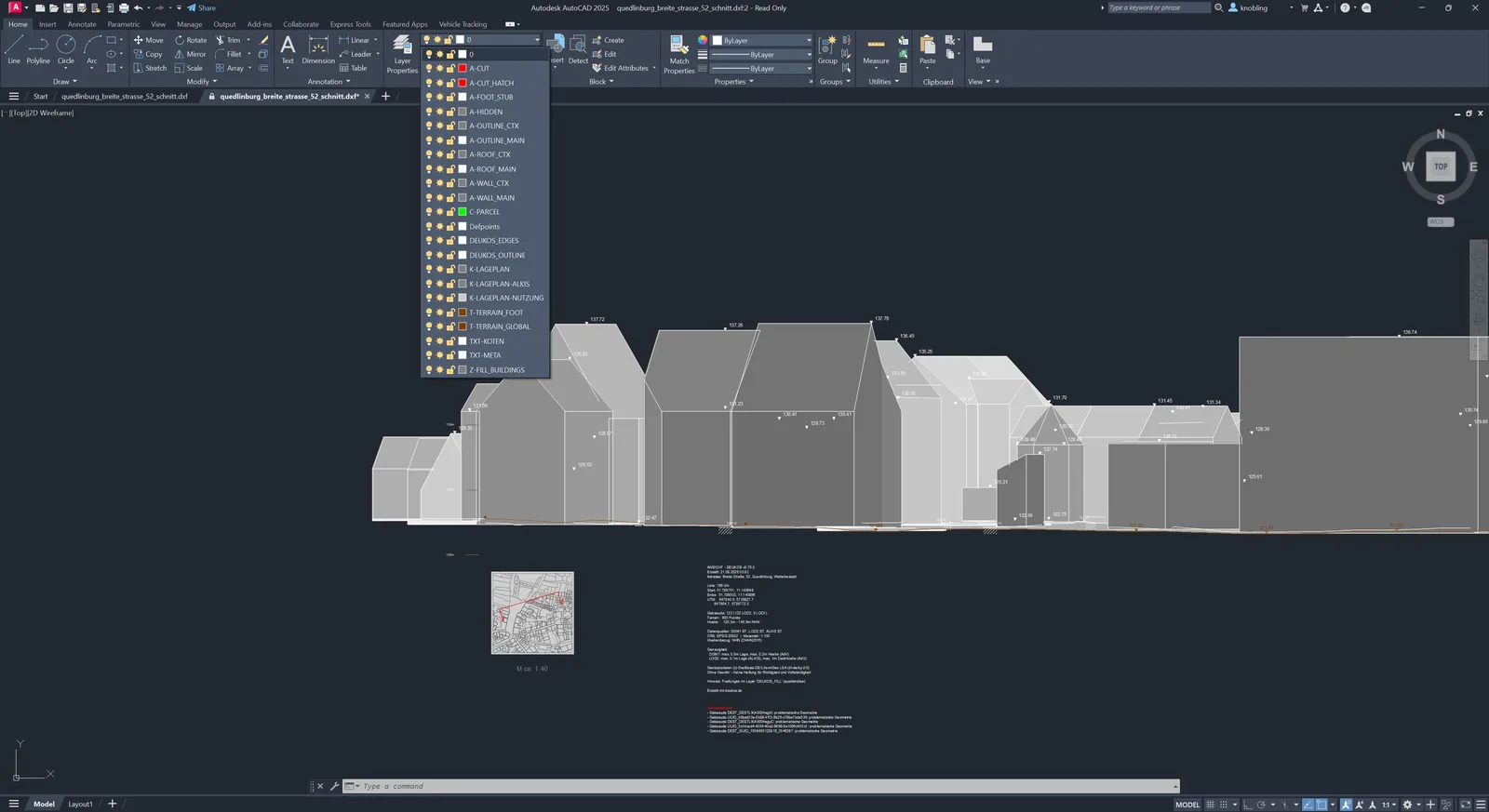Click Linear dimension button
The height and width of the screenshot is (812, 1489).
pyautogui.click(x=354, y=40)
